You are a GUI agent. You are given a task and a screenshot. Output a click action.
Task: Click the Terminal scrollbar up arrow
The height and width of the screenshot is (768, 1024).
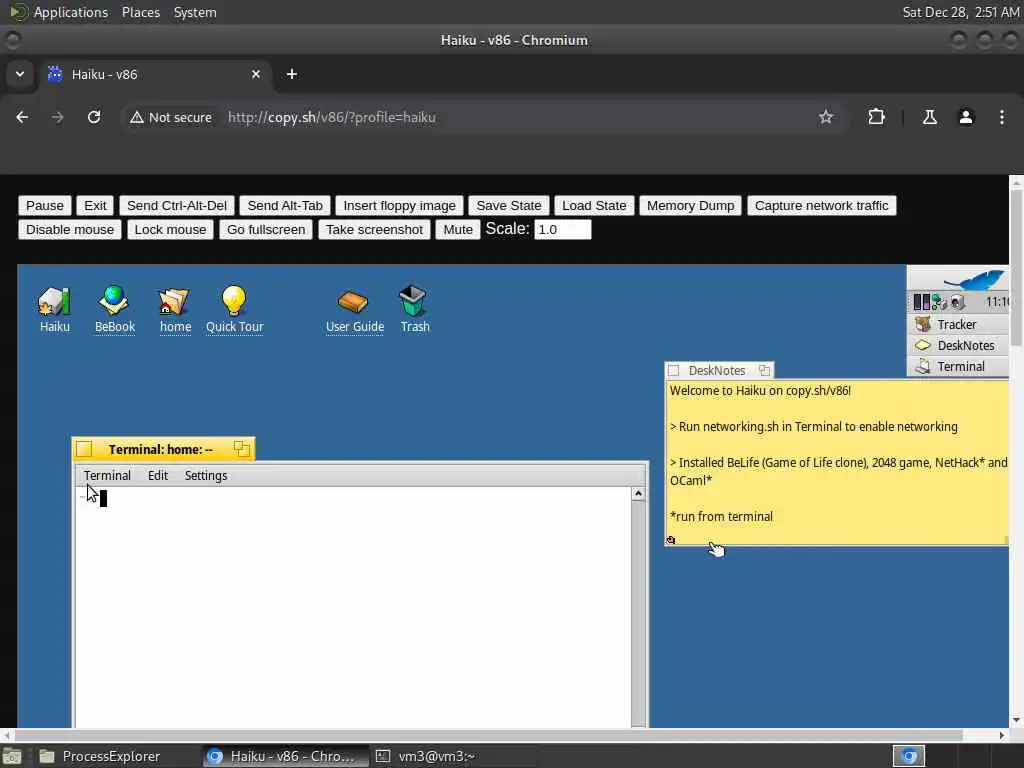[x=639, y=494]
